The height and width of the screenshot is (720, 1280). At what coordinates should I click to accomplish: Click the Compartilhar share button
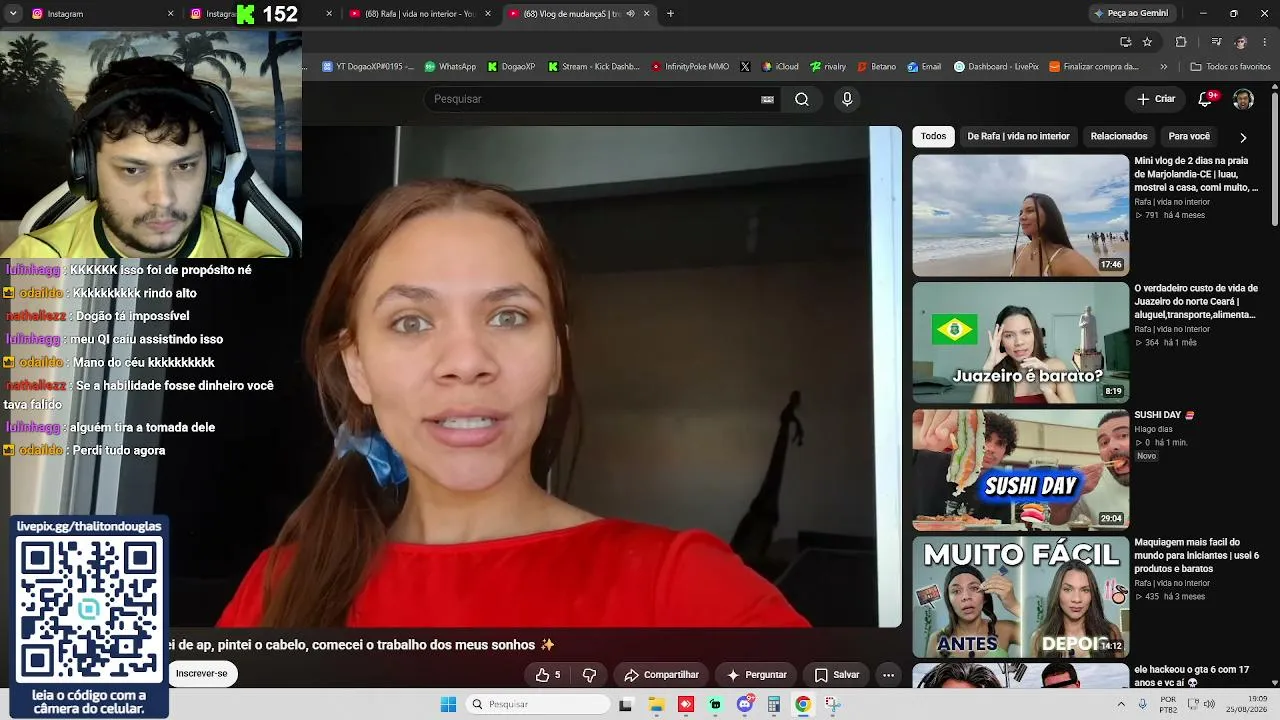661,675
